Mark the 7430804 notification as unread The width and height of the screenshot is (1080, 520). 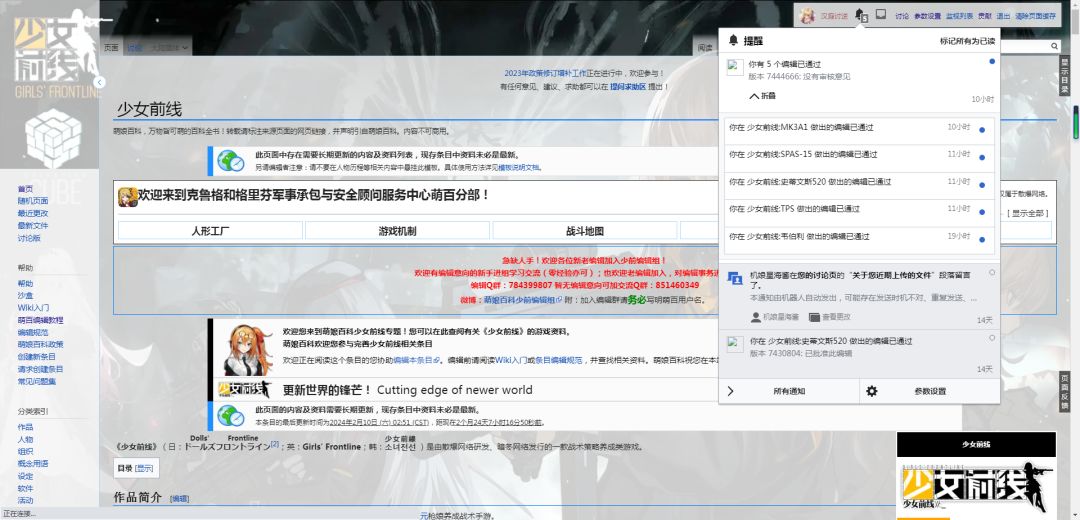[x=992, y=337]
